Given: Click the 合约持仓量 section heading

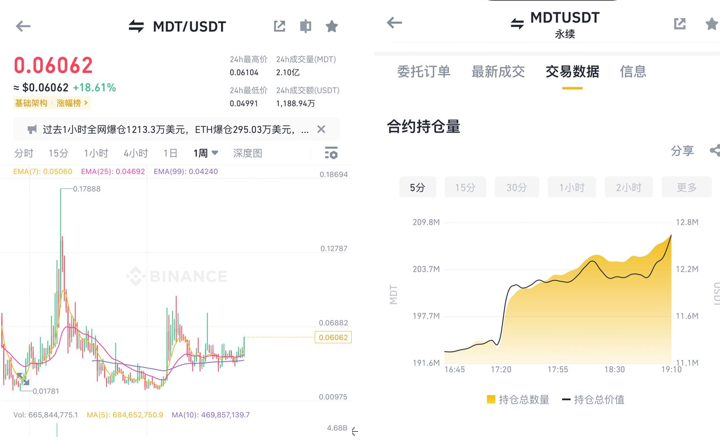Looking at the screenshot, I should (423, 126).
